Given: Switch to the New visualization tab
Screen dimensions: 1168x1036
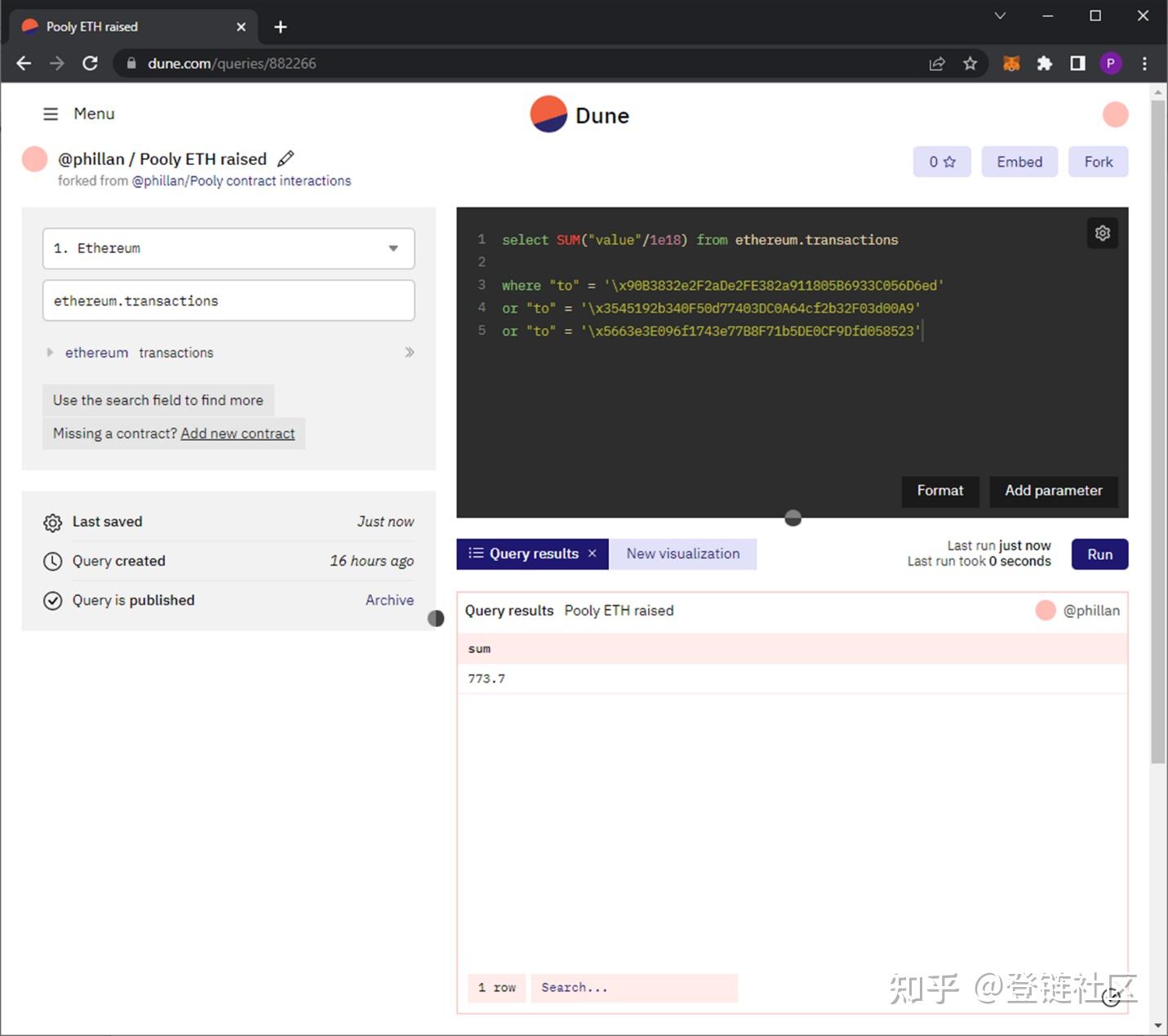Looking at the screenshot, I should (x=683, y=554).
